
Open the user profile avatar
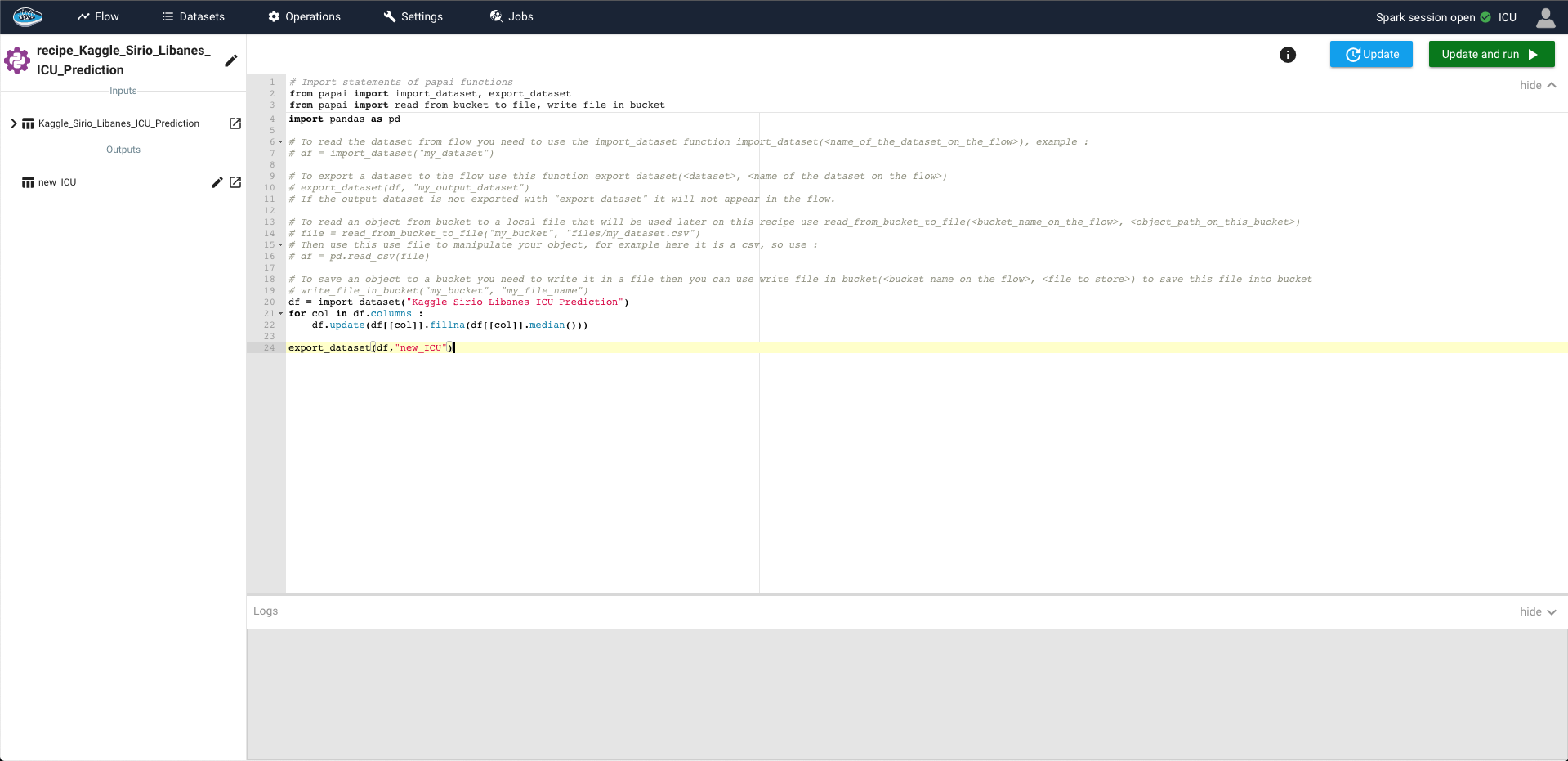coord(1545,17)
